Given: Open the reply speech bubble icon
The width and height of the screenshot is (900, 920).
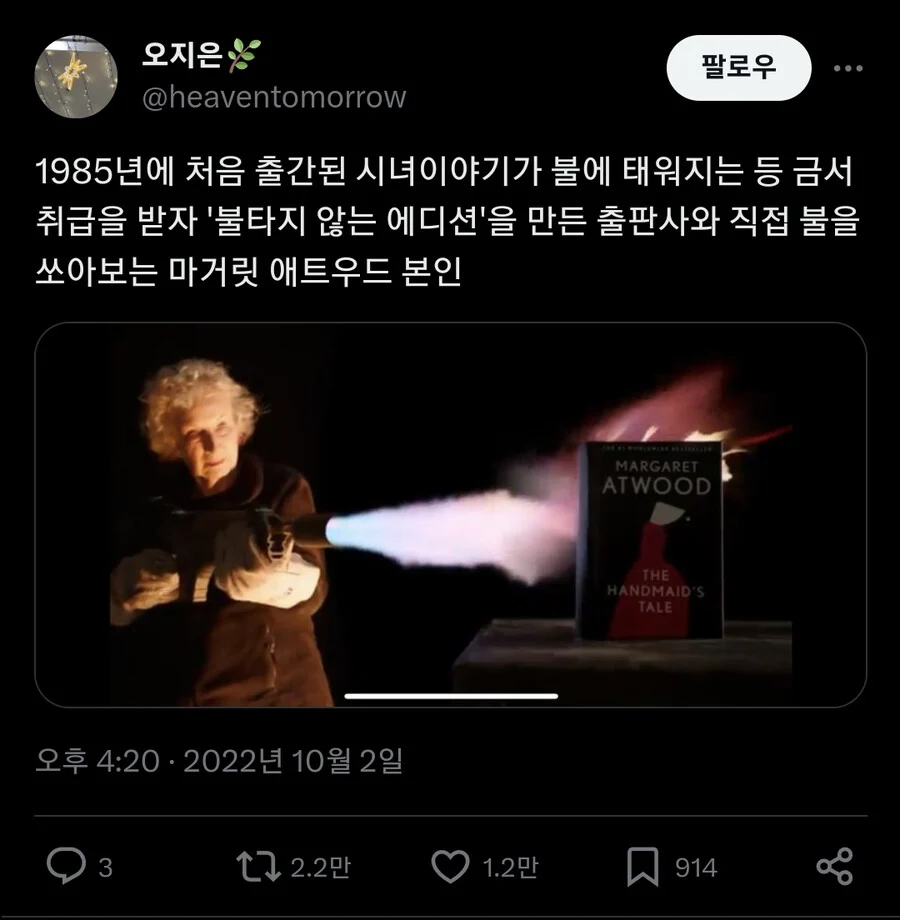Looking at the screenshot, I should tap(66, 866).
